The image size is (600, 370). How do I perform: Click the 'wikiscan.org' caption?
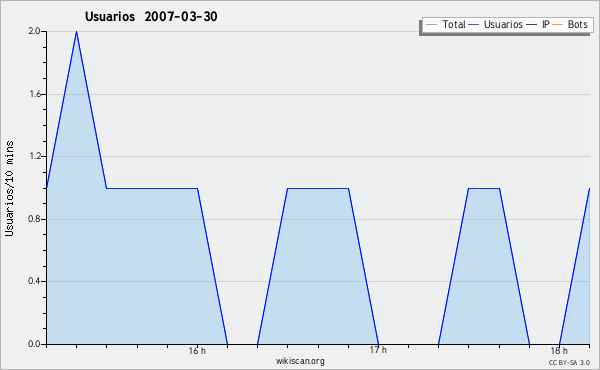click(x=300, y=361)
